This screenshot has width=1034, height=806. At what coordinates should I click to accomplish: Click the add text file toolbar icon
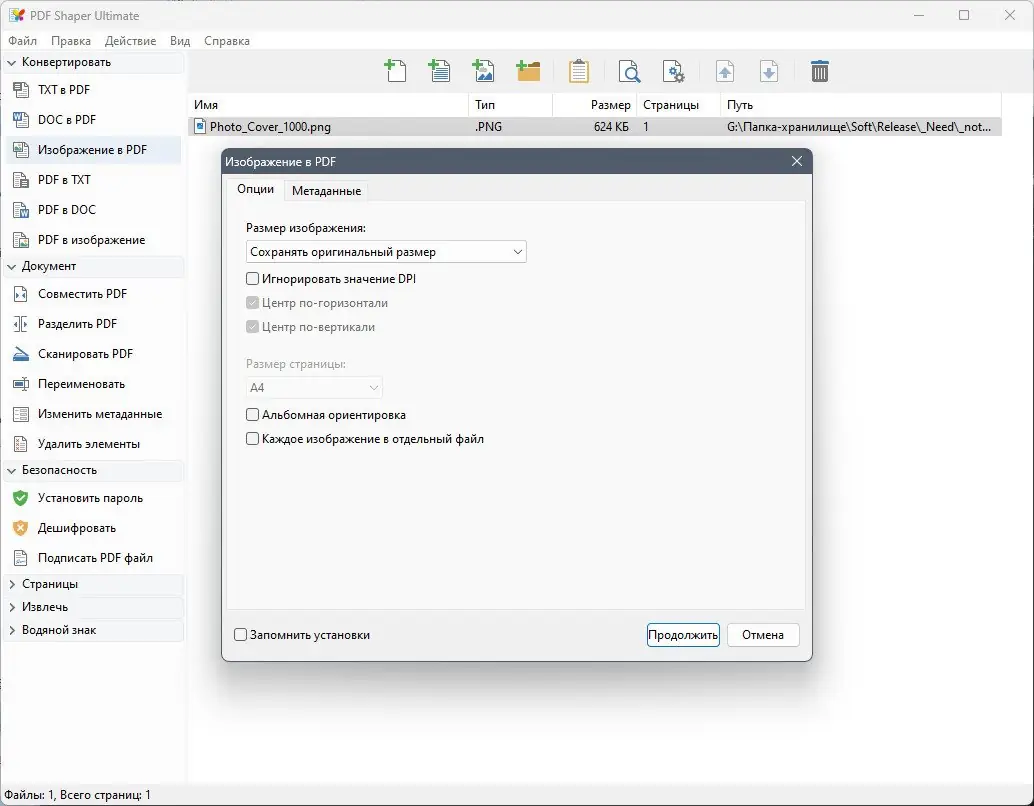coord(439,71)
